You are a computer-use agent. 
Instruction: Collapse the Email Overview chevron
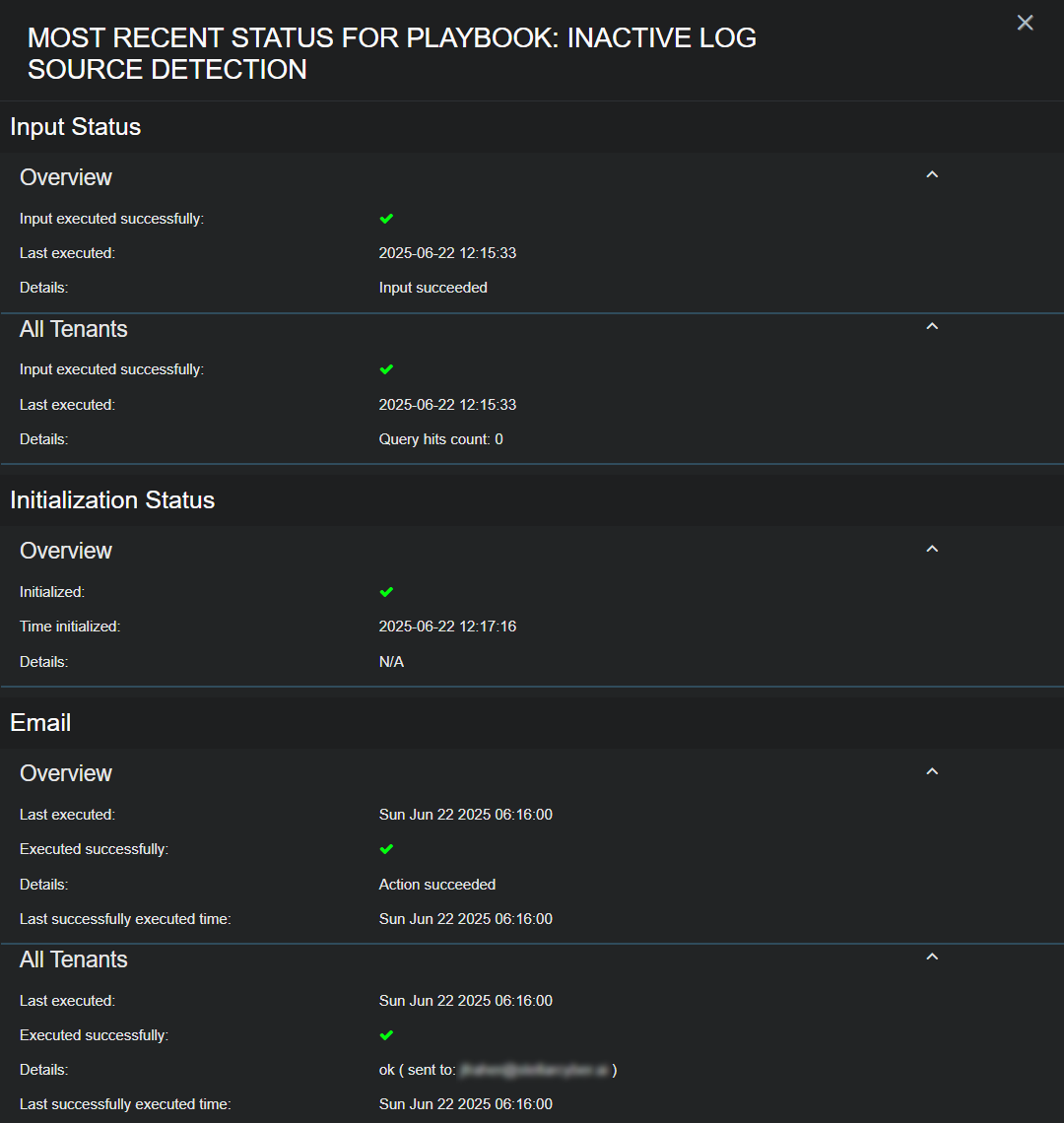[932, 771]
